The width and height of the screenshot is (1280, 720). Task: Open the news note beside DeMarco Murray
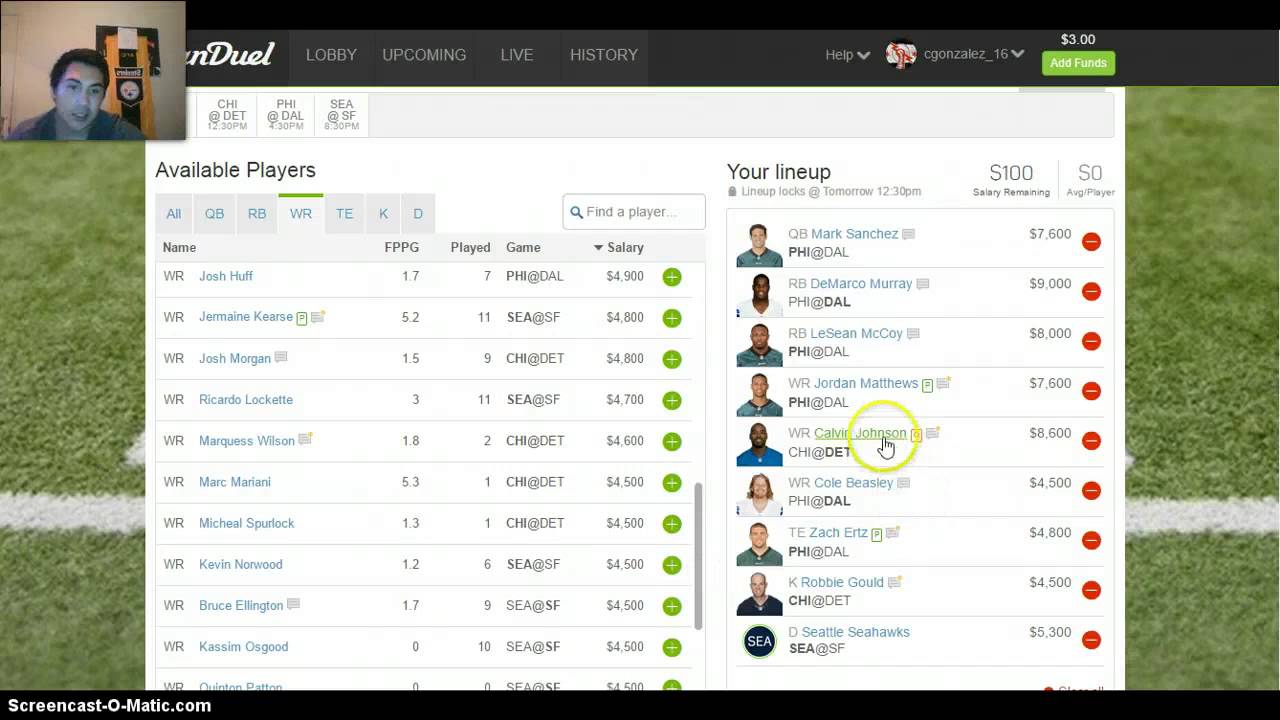coord(923,284)
